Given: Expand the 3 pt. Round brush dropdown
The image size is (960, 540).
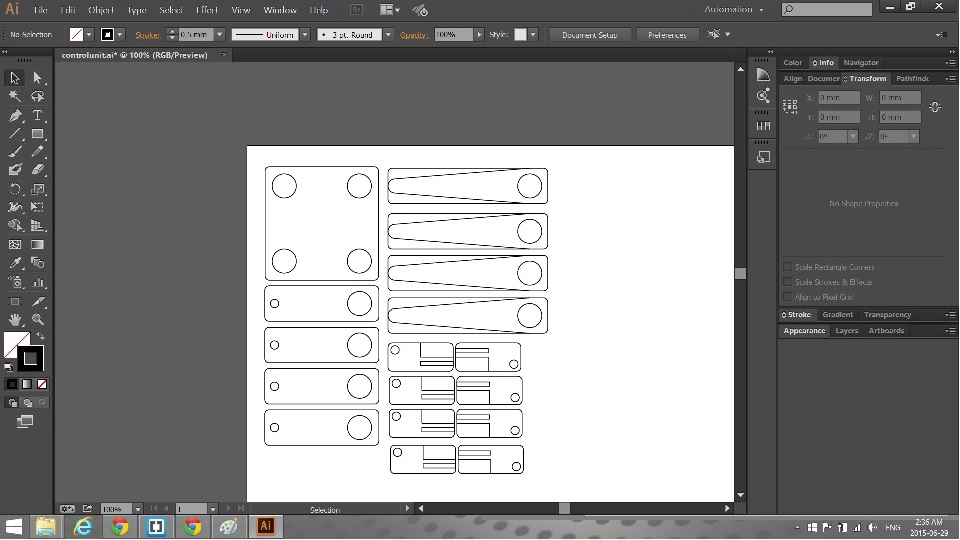Looking at the screenshot, I should [387, 35].
